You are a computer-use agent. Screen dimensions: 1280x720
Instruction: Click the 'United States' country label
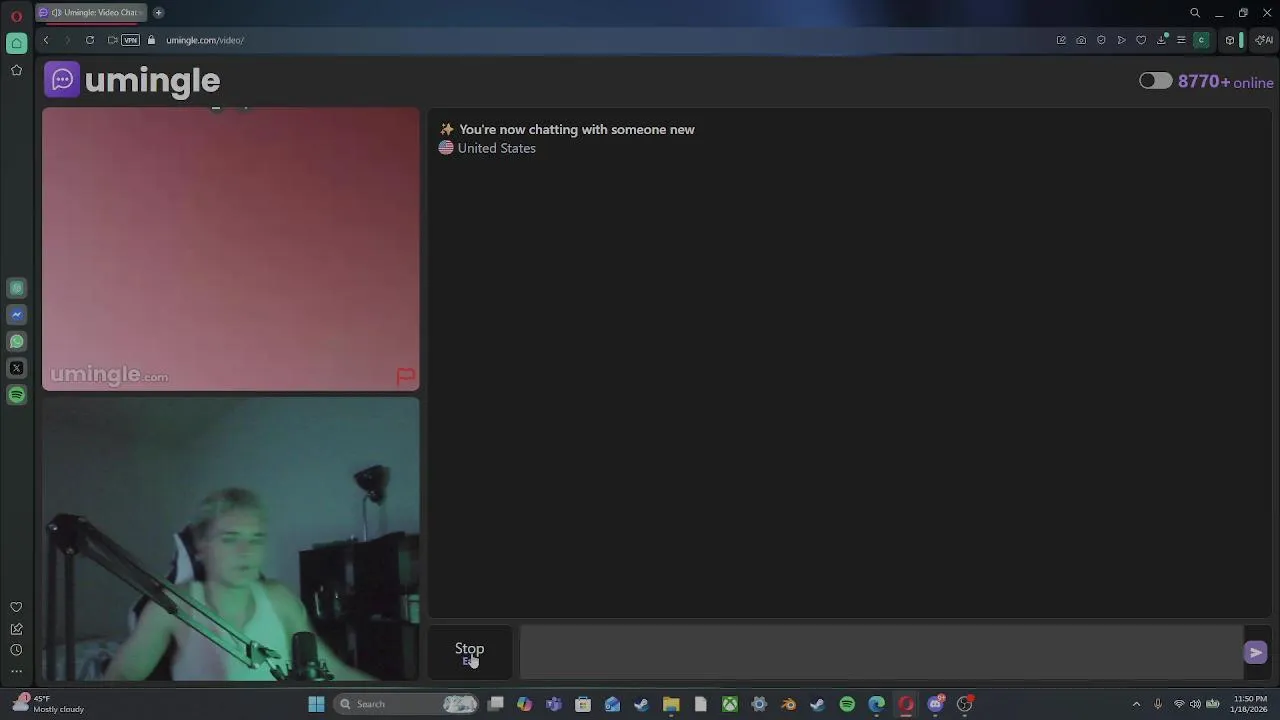point(496,148)
